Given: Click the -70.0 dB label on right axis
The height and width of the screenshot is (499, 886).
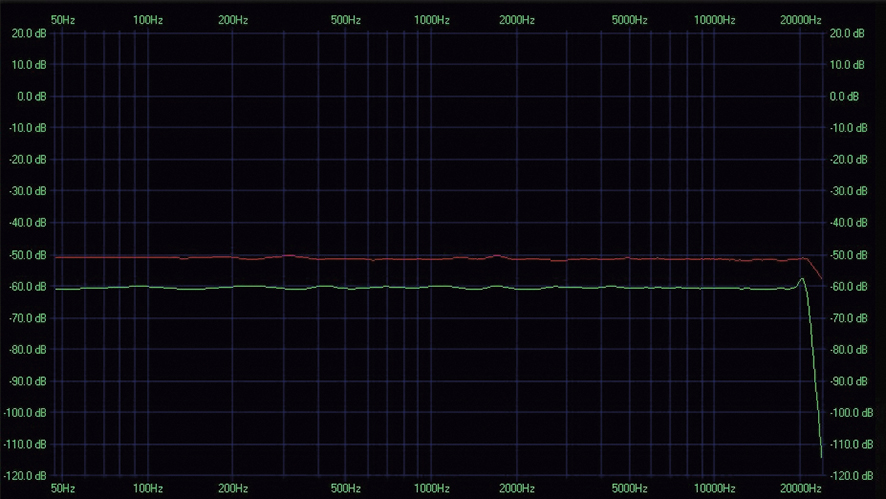Looking at the screenshot, I should (x=848, y=318).
